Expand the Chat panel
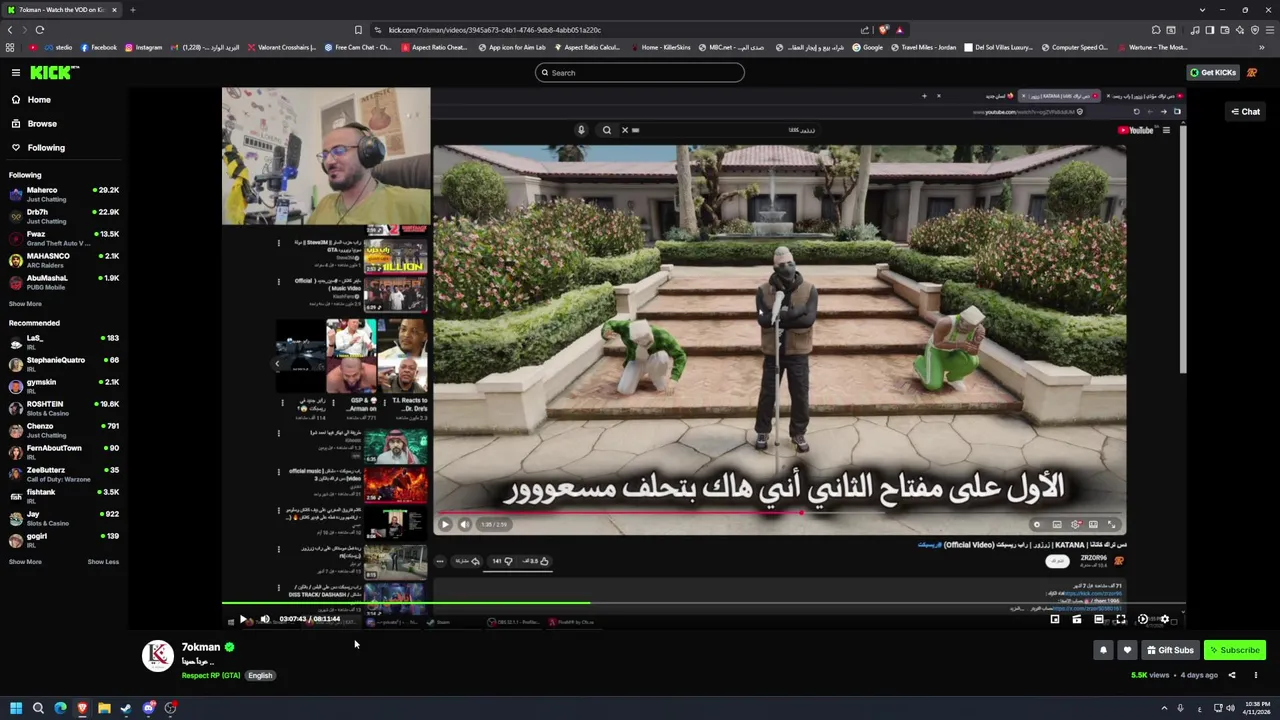1280x720 pixels. pyautogui.click(x=1245, y=112)
